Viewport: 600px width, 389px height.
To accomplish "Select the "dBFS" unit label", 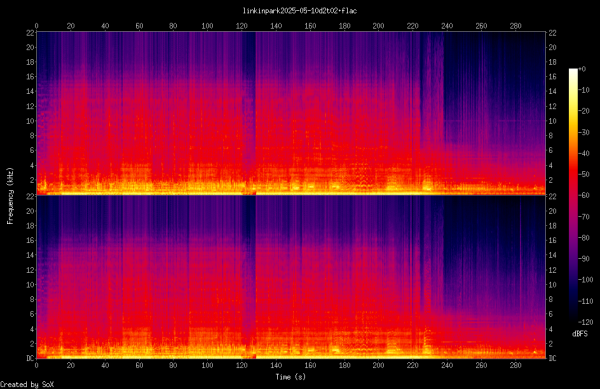I will 580,334.
